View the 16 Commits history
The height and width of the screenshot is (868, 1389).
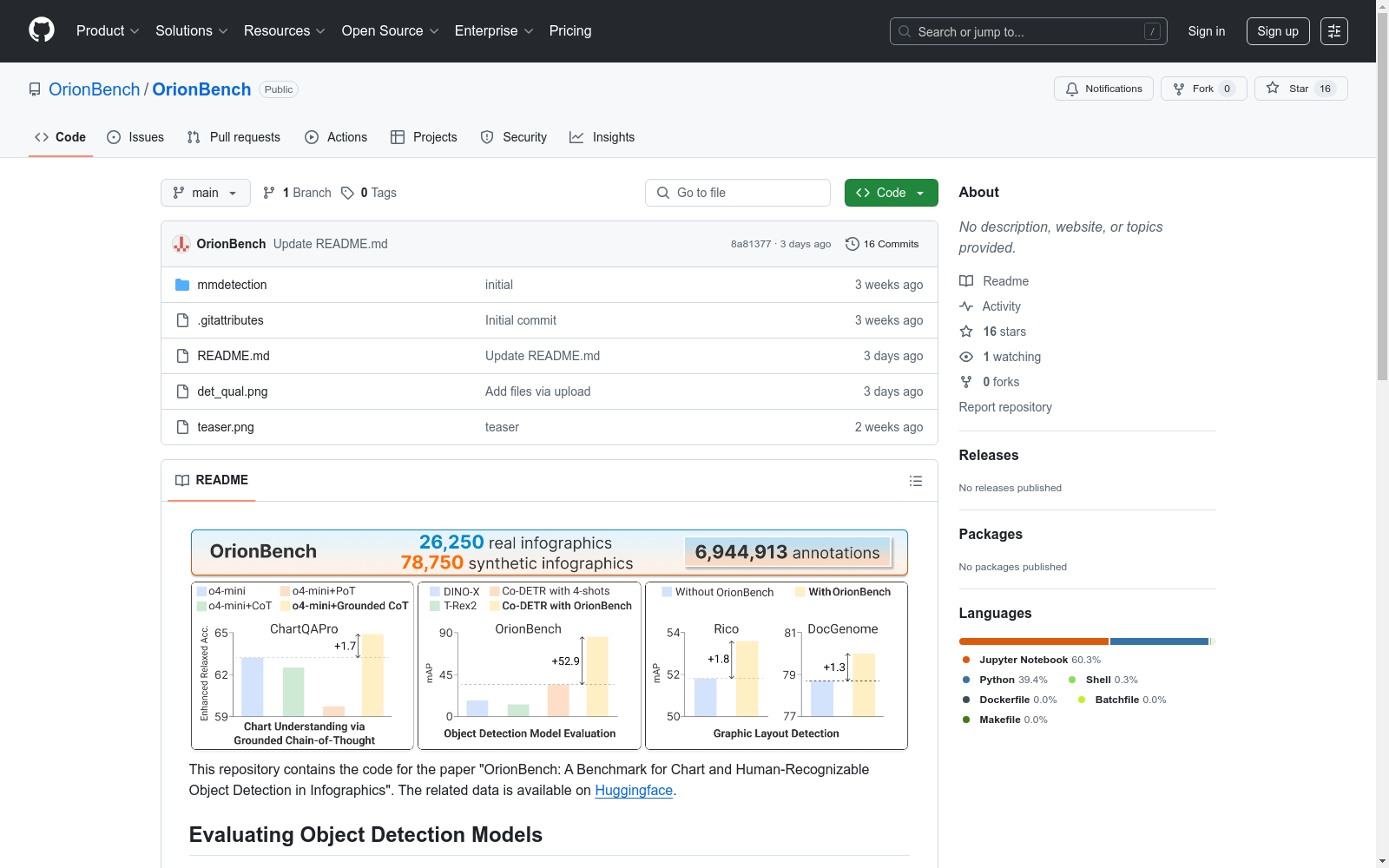pyautogui.click(x=883, y=244)
